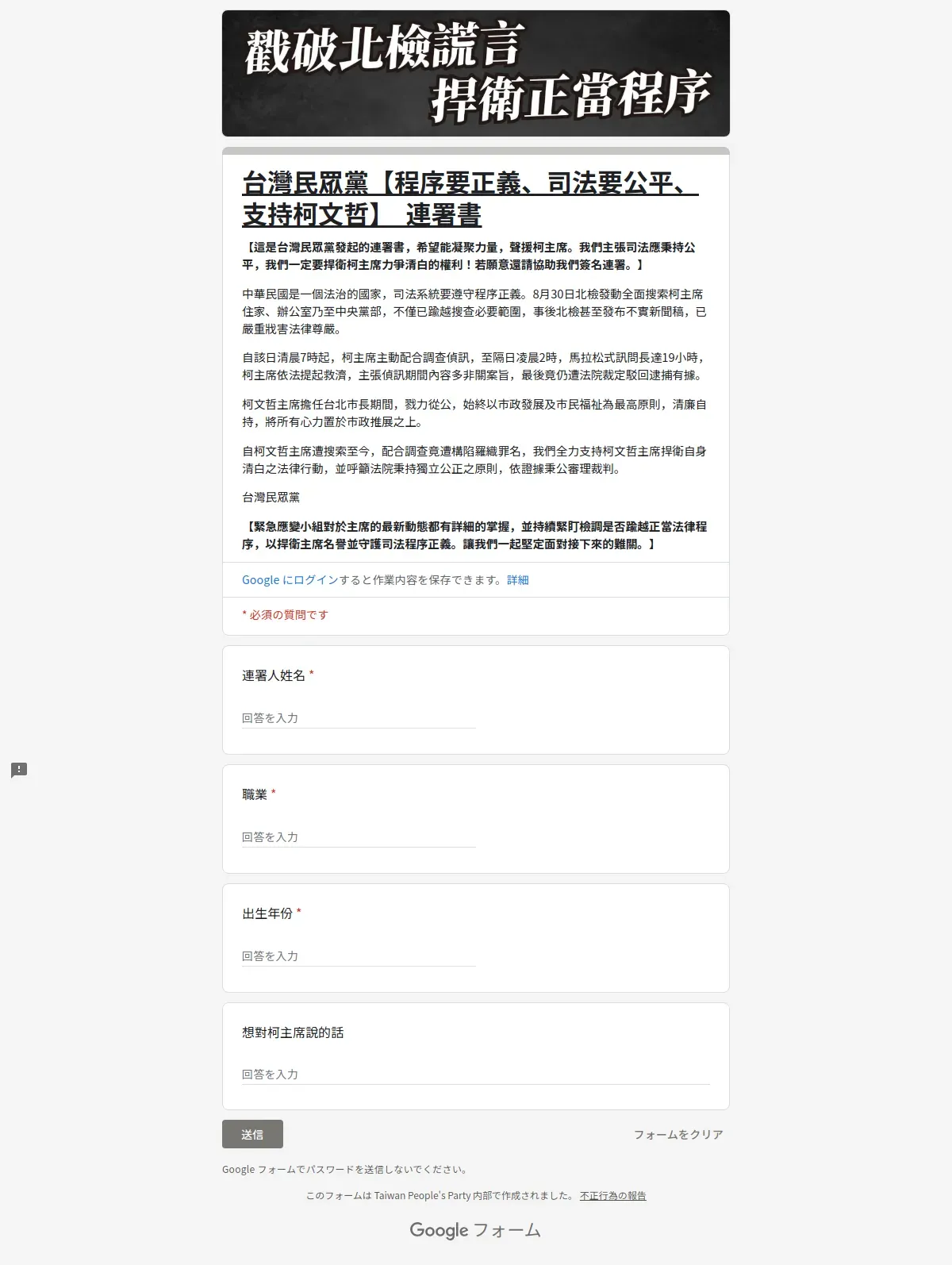Select the 想對柯主席說的話 answer field
This screenshot has height=1265, width=952.
[476, 1075]
